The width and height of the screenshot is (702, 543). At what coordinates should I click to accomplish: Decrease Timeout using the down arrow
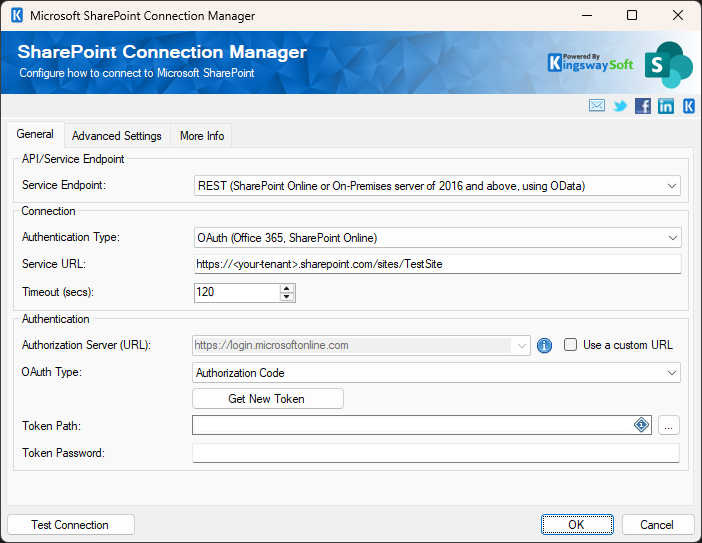pyautogui.click(x=288, y=297)
